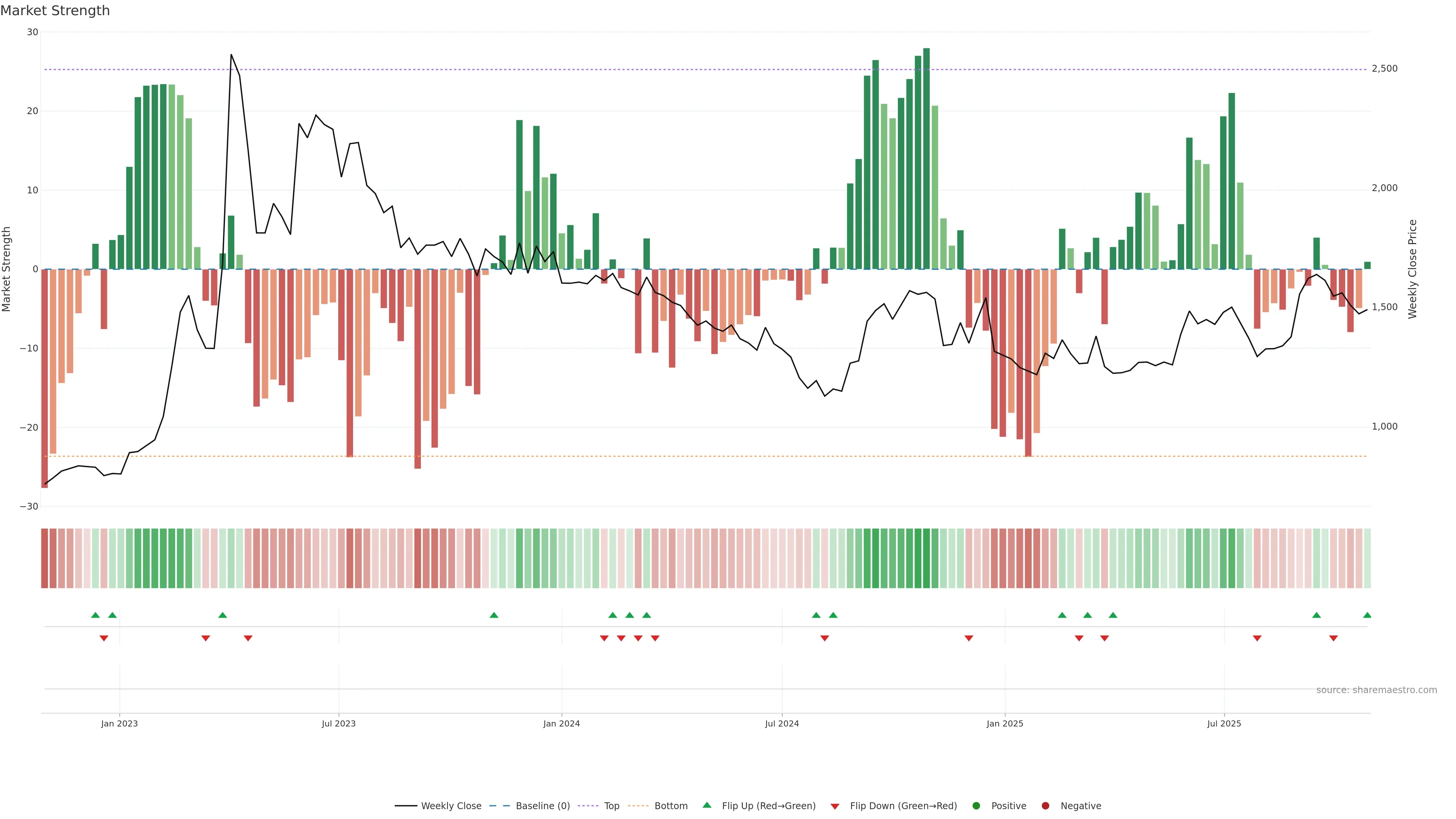
Task: Click darkest green heat-strip cell near late 2024
Action: (x=926, y=559)
